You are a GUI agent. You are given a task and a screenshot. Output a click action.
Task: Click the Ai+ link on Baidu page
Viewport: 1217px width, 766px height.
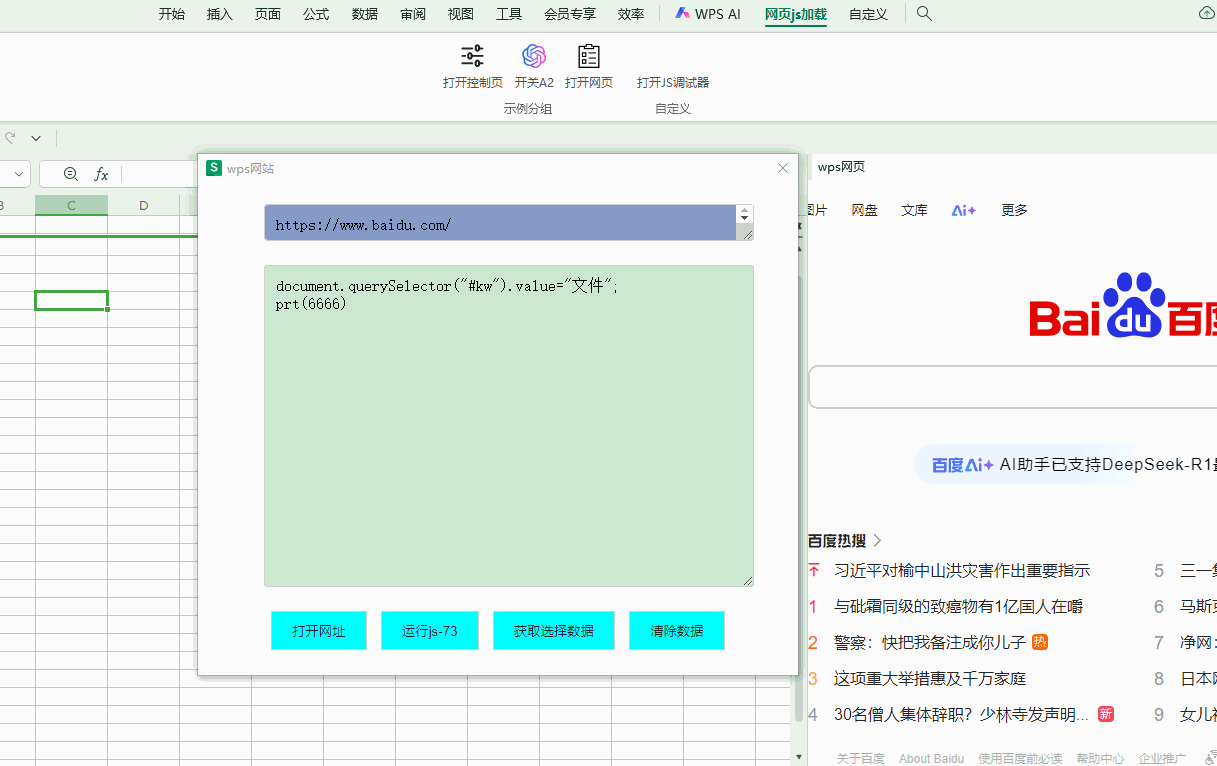tap(964, 210)
